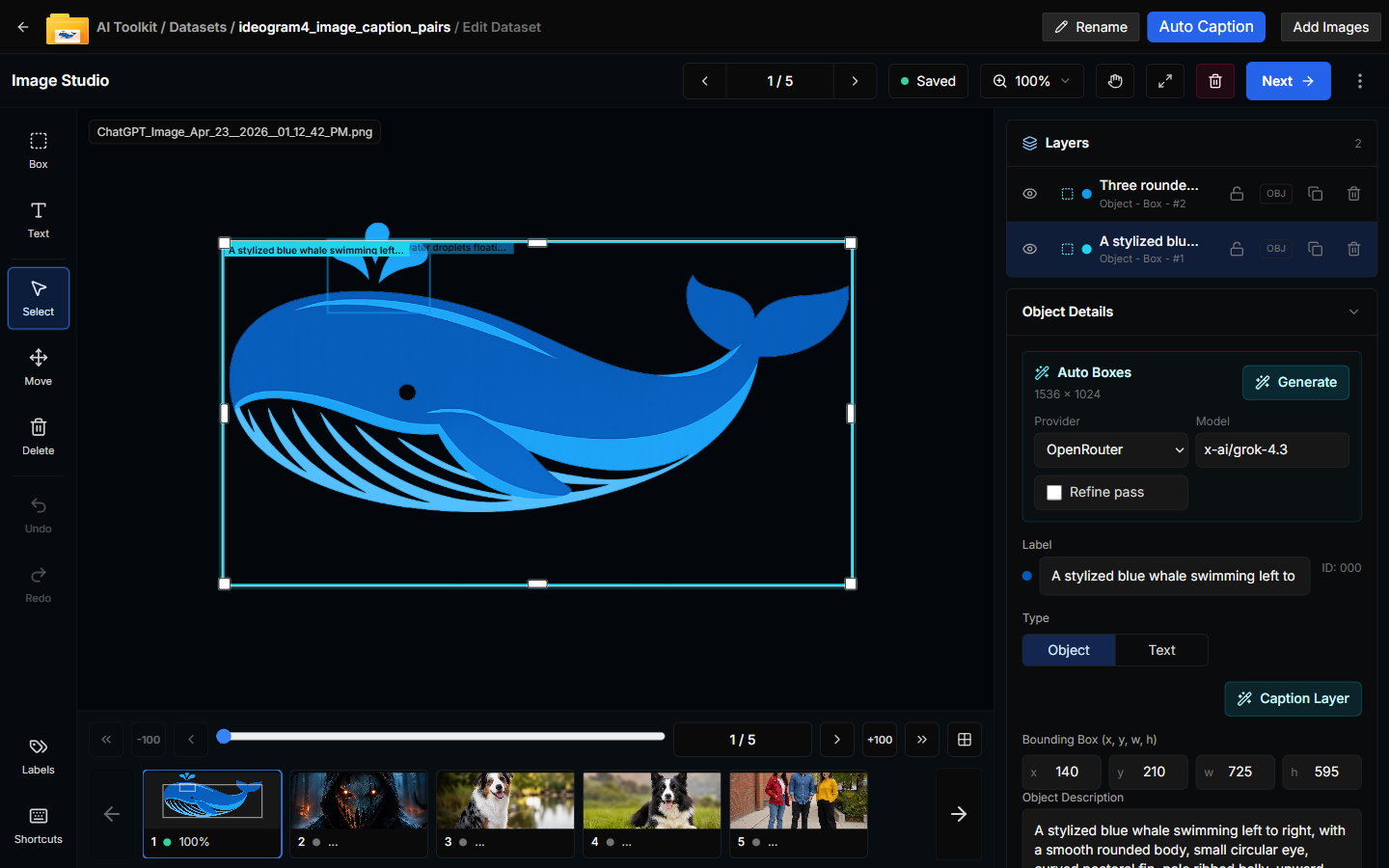Click the Auto Caption button
Image resolution: width=1389 pixels, height=868 pixels.
pos(1207,27)
